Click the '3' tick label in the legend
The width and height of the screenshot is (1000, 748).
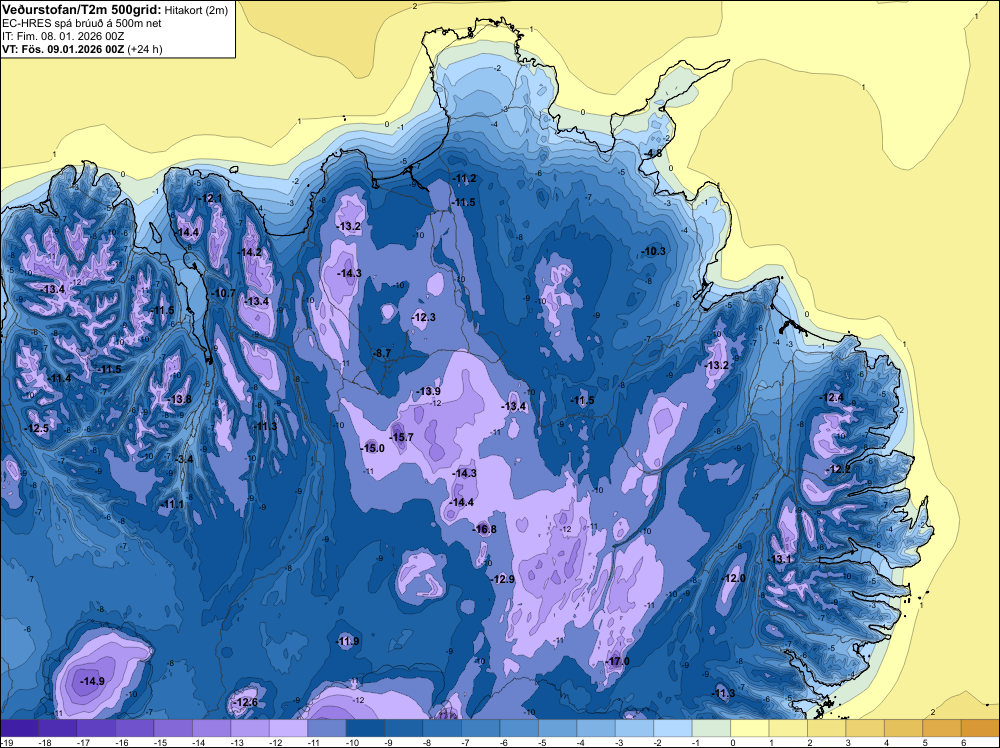pyautogui.click(x=848, y=742)
